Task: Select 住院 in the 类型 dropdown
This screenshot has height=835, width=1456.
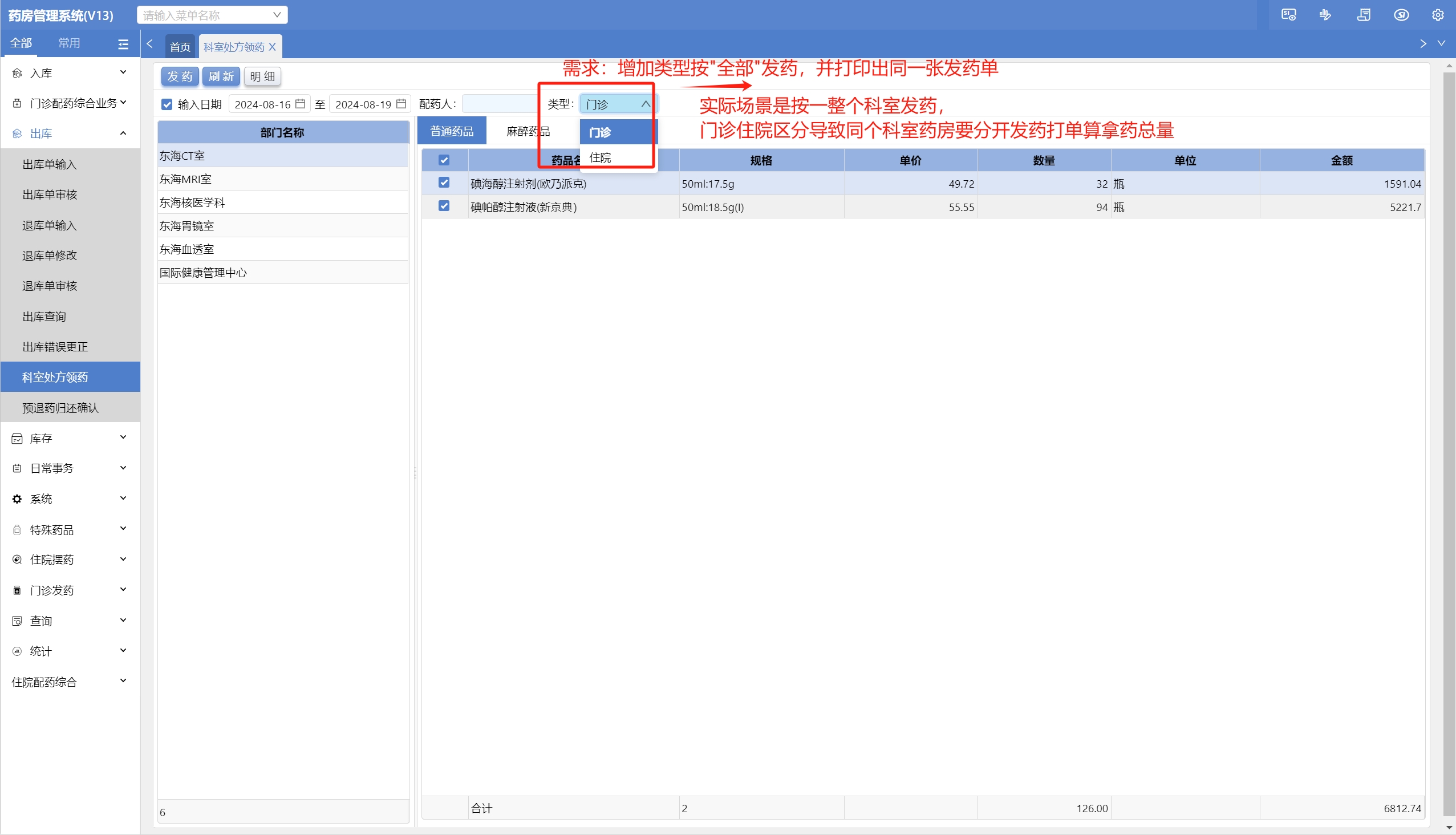Action: (600, 158)
